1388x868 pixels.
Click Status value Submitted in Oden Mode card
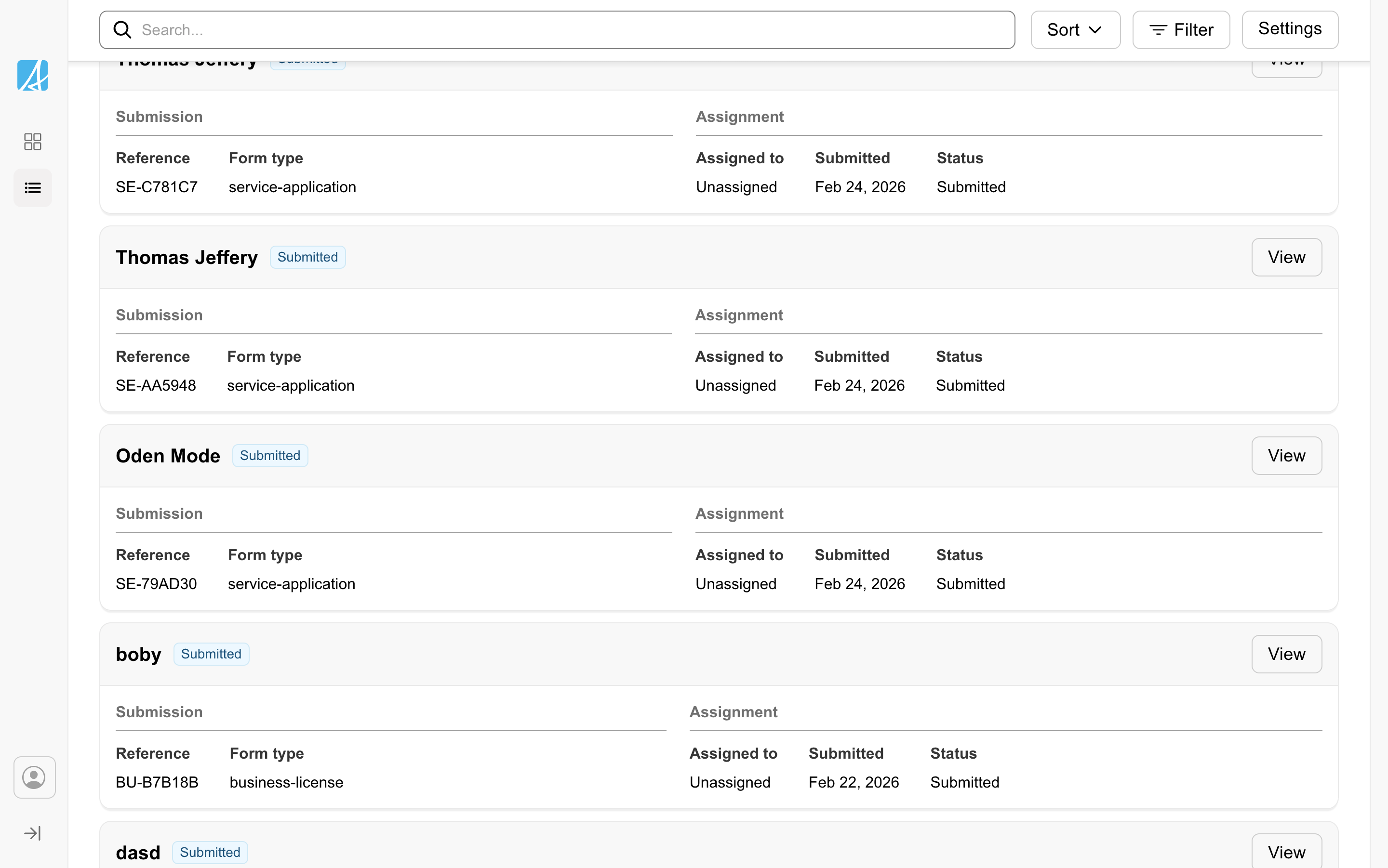(x=971, y=584)
